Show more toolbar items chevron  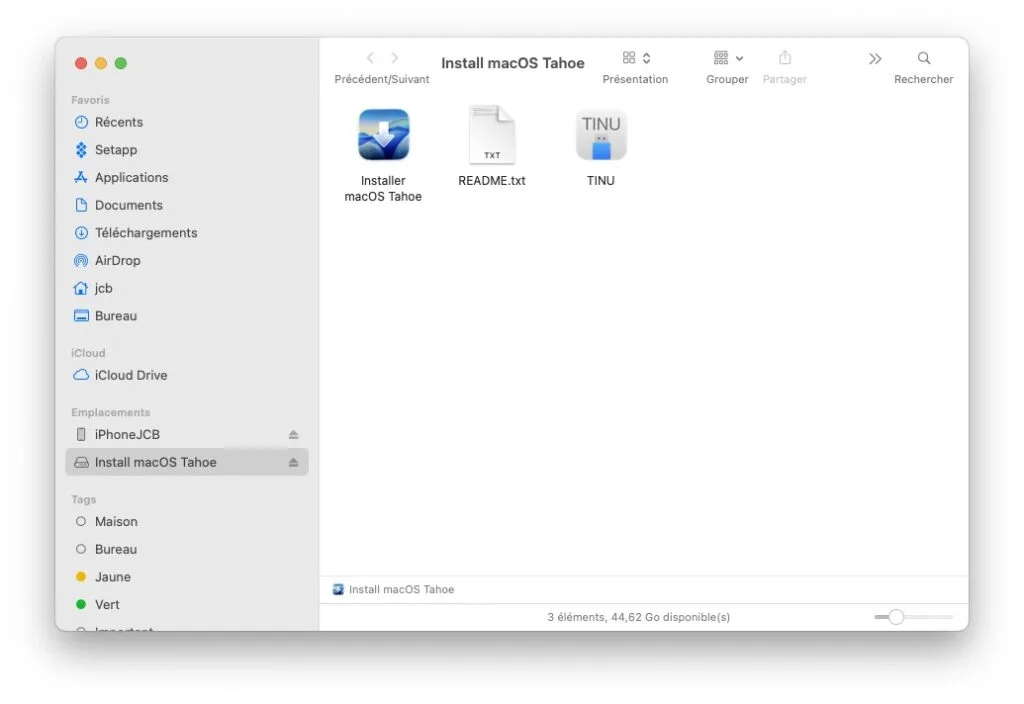click(875, 59)
